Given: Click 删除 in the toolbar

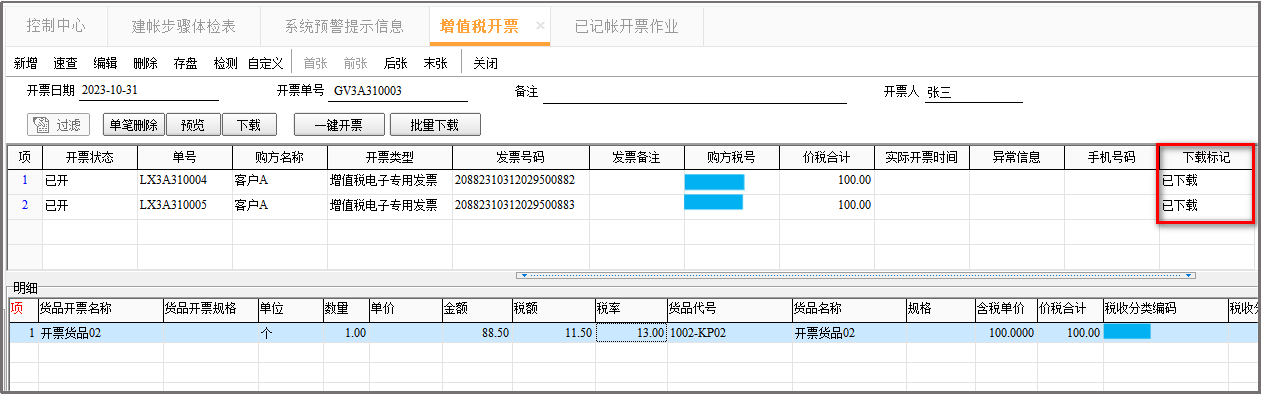Looking at the screenshot, I should 145,63.
